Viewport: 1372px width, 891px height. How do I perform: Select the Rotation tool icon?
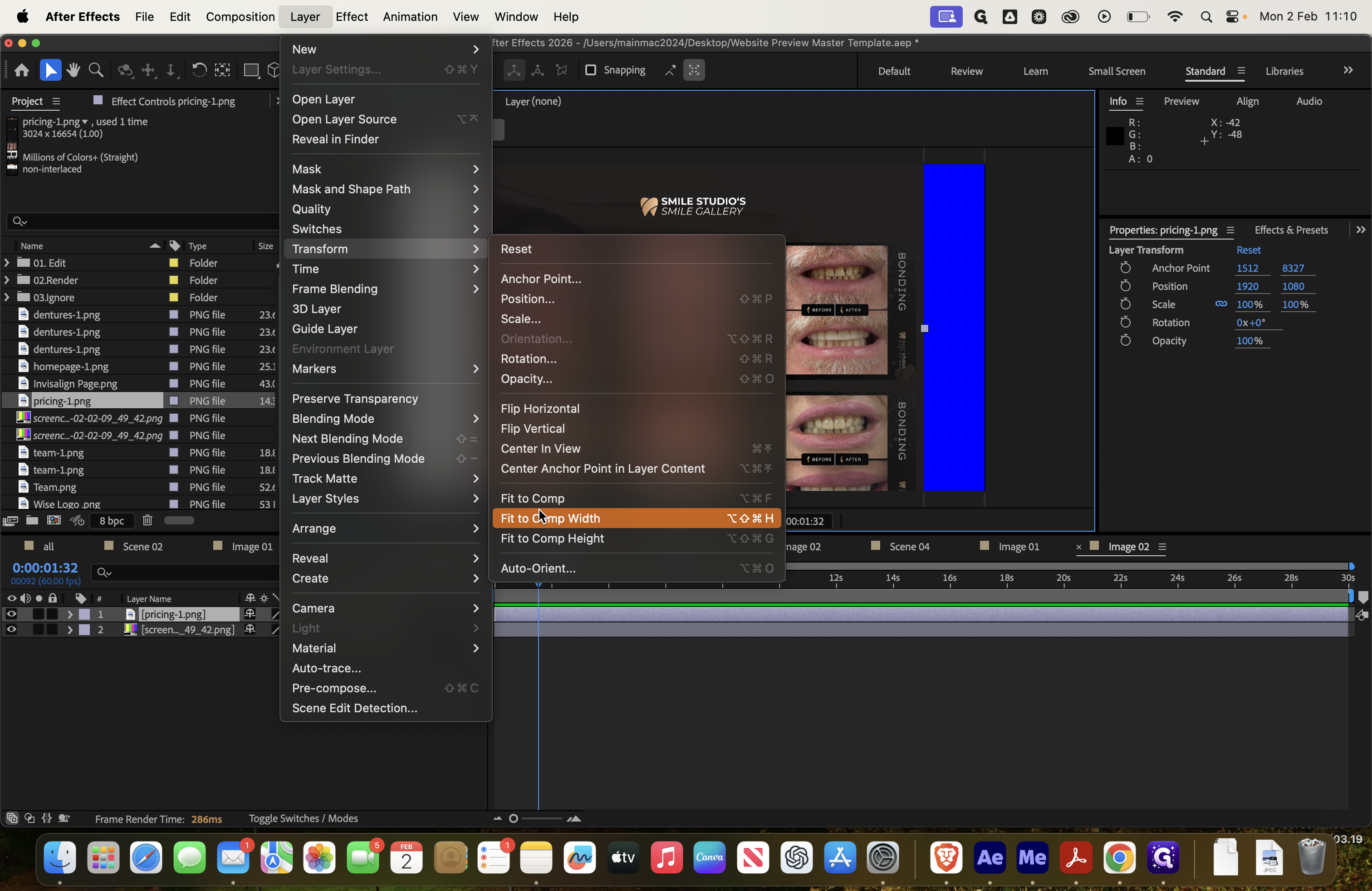[199, 70]
